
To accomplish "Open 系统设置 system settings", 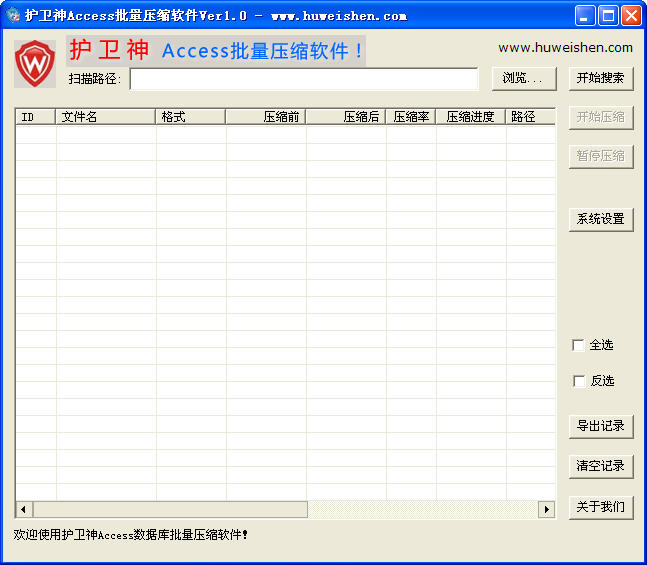I will [x=600, y=219].
